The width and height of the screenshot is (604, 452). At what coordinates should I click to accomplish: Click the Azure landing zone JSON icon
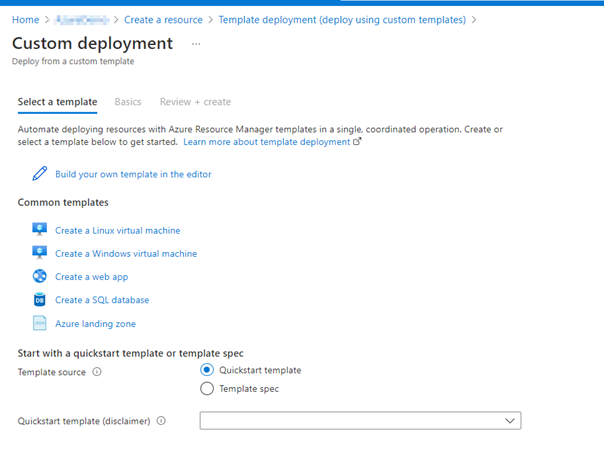(40, 323)
